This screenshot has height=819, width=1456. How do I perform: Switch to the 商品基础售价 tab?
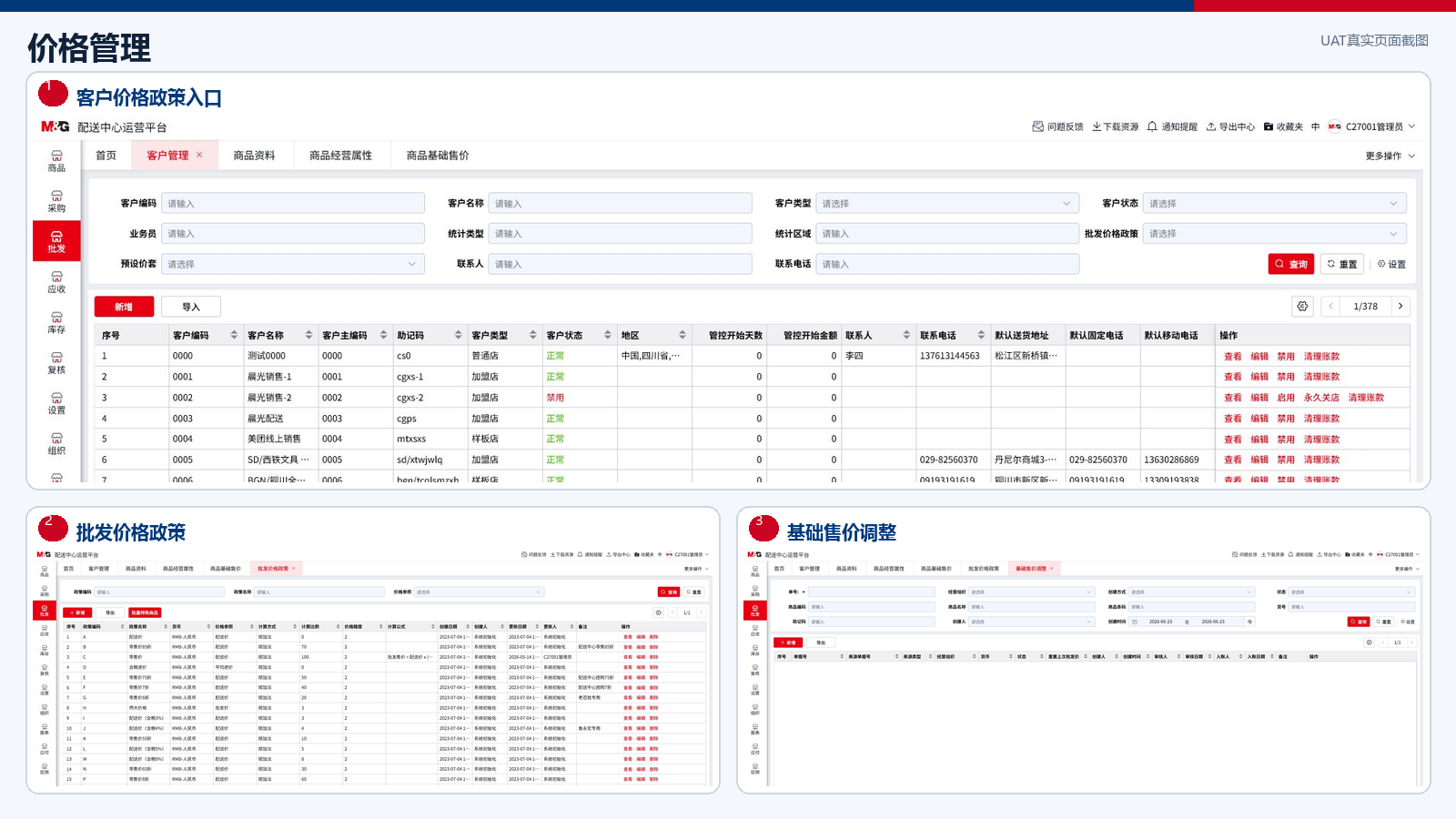pos(438,156)
